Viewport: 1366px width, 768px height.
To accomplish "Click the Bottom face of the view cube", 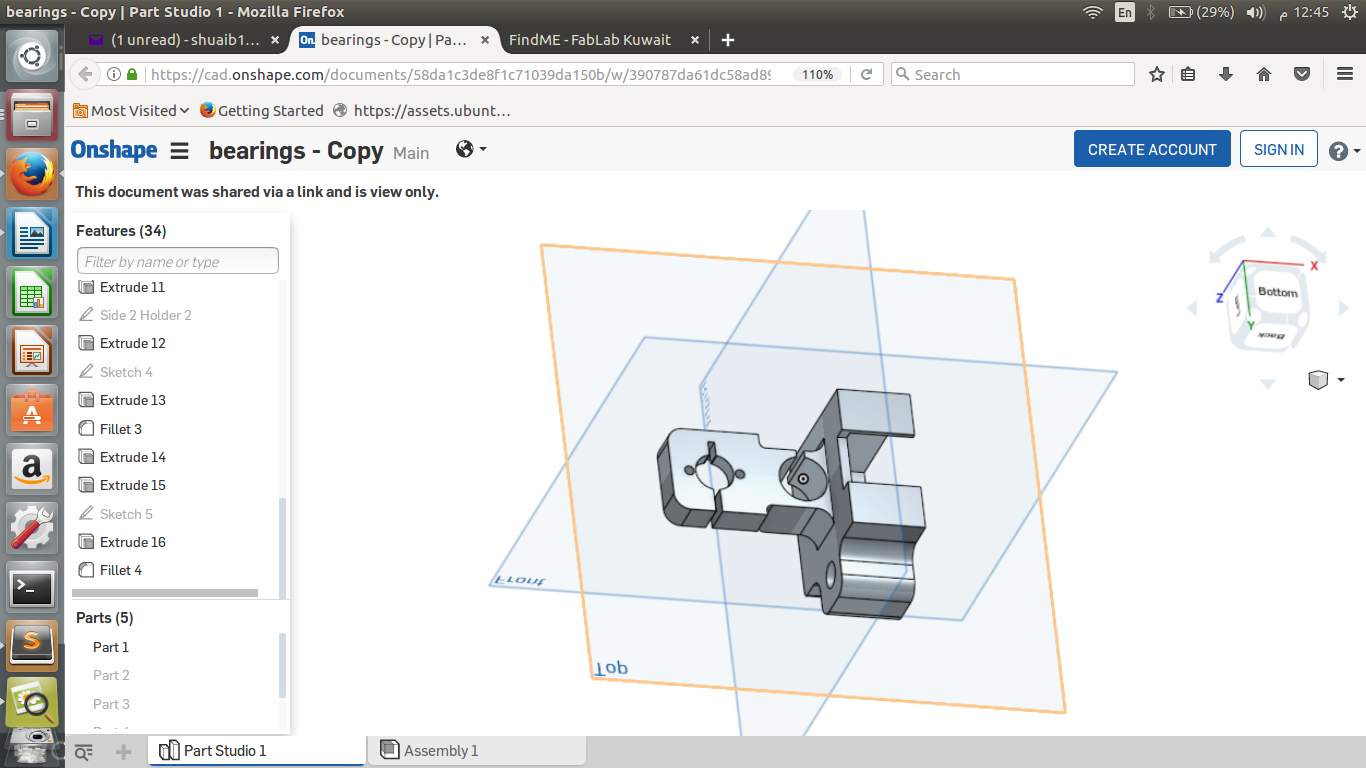I will [x=1277, y=292].
